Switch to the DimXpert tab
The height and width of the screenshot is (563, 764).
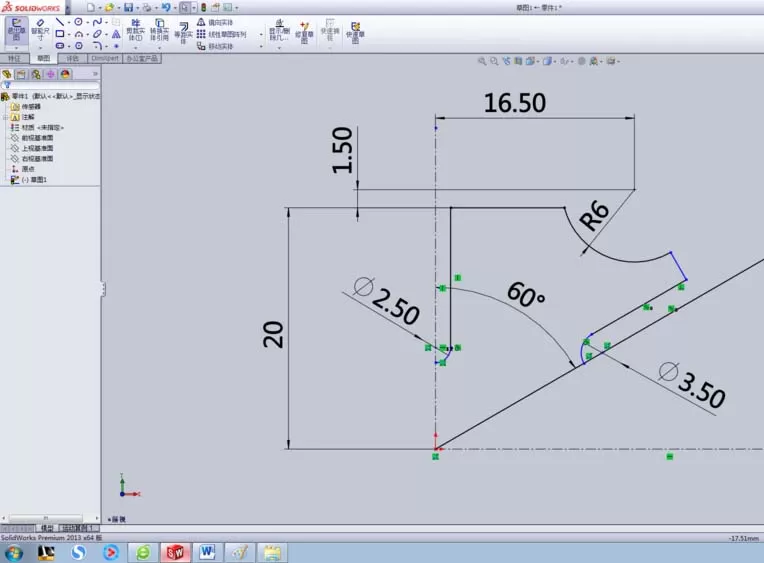[105, 58]
